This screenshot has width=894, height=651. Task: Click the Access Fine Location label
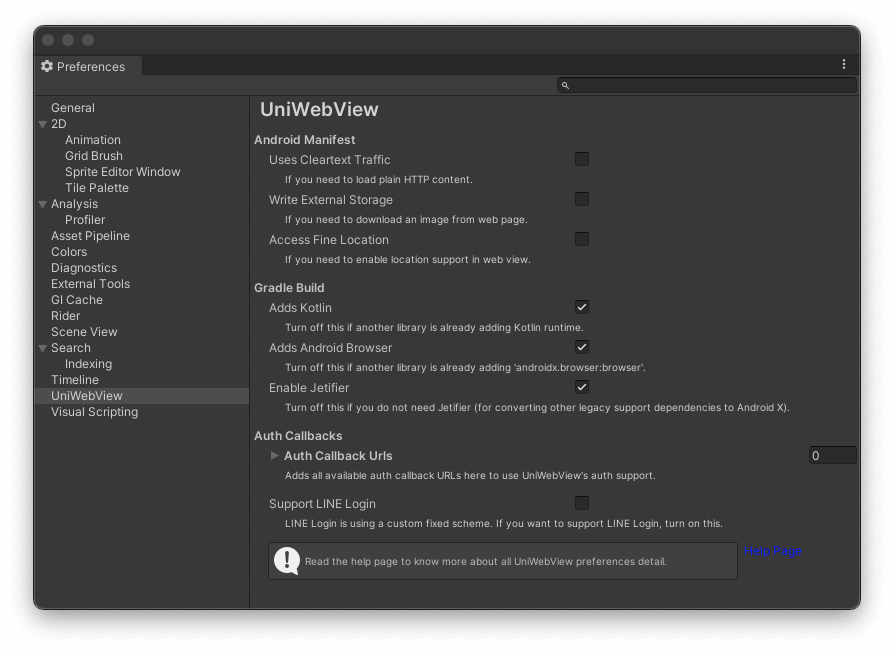point(329,239)
